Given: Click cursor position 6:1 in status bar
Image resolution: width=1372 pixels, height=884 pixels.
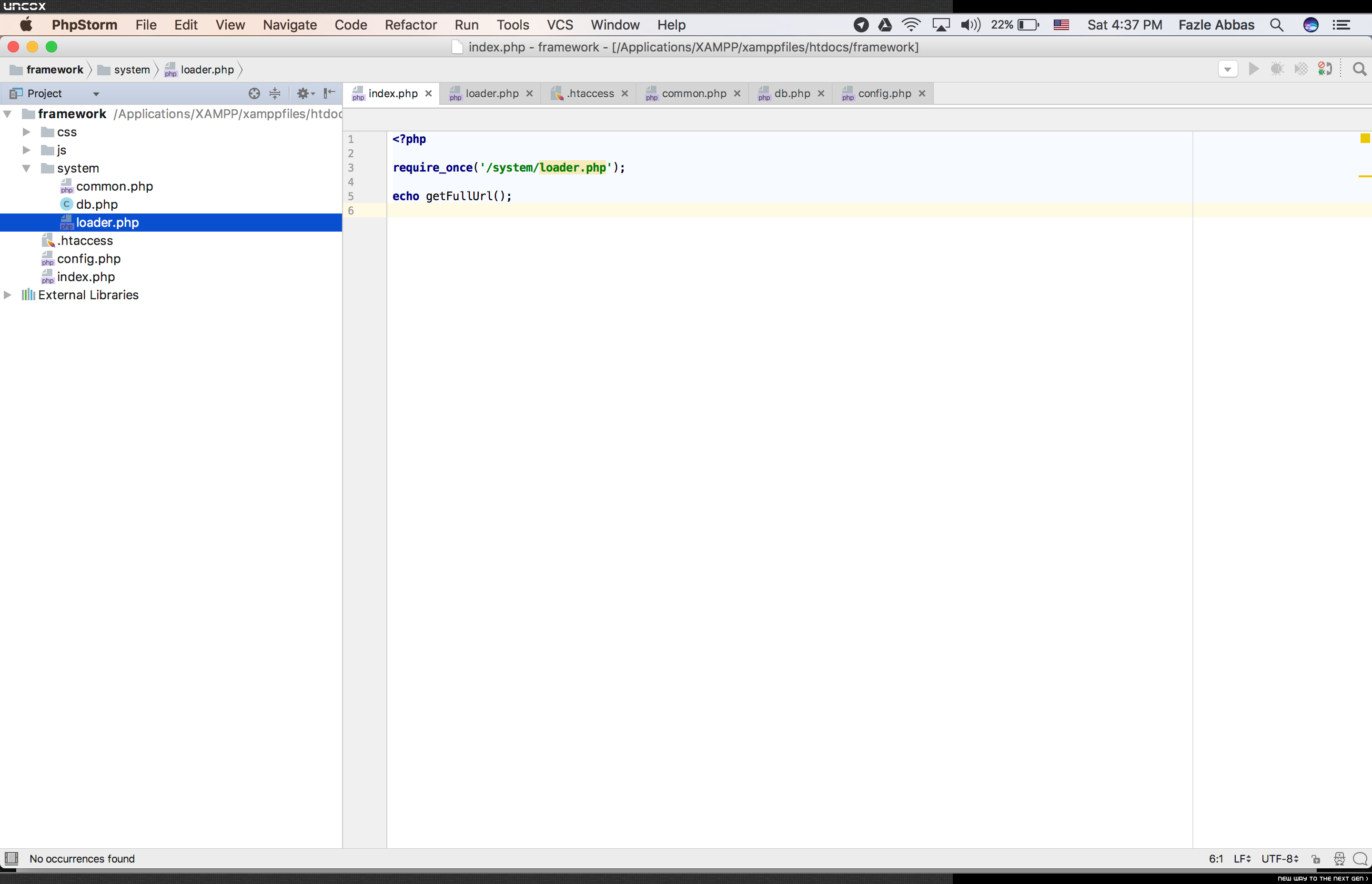Looking at the screenshot, I should tap(1215, 859).
